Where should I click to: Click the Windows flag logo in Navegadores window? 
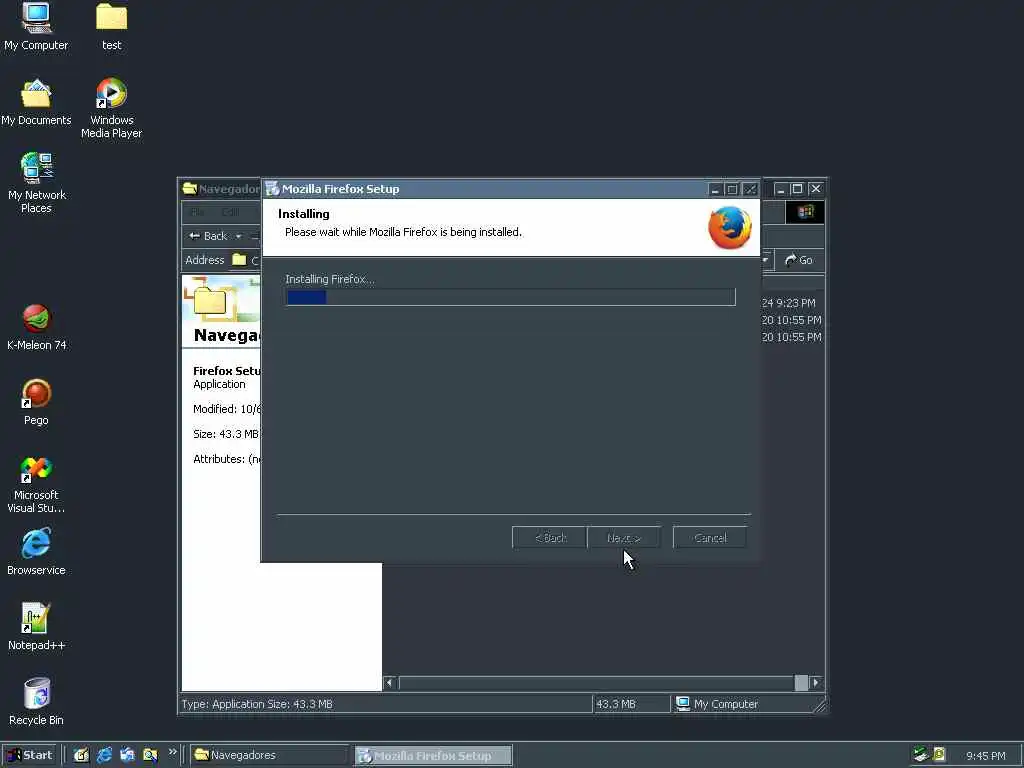click(x=805, y=212)
